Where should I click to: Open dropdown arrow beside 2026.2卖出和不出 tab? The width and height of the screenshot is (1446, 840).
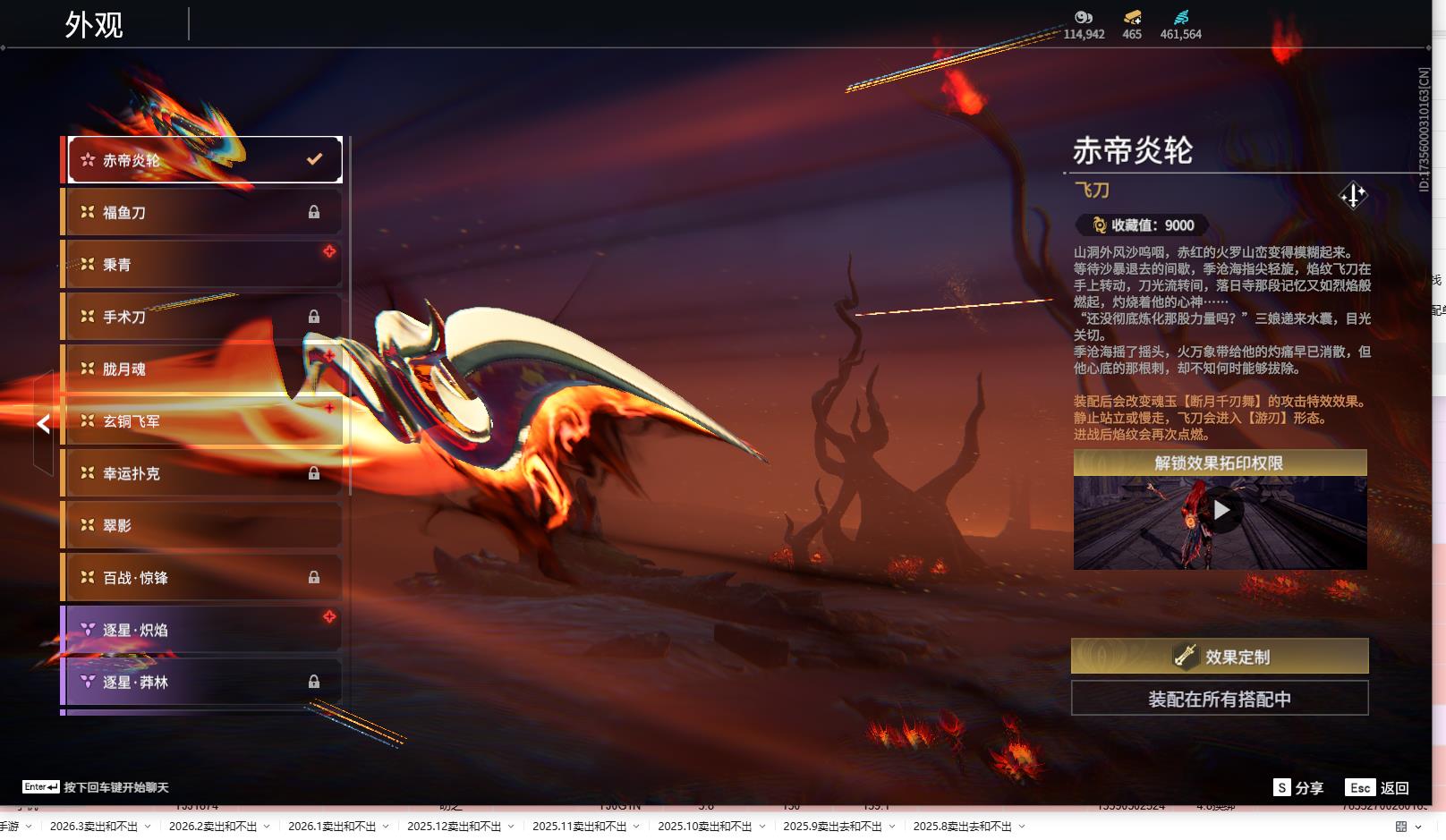[267, 827]
